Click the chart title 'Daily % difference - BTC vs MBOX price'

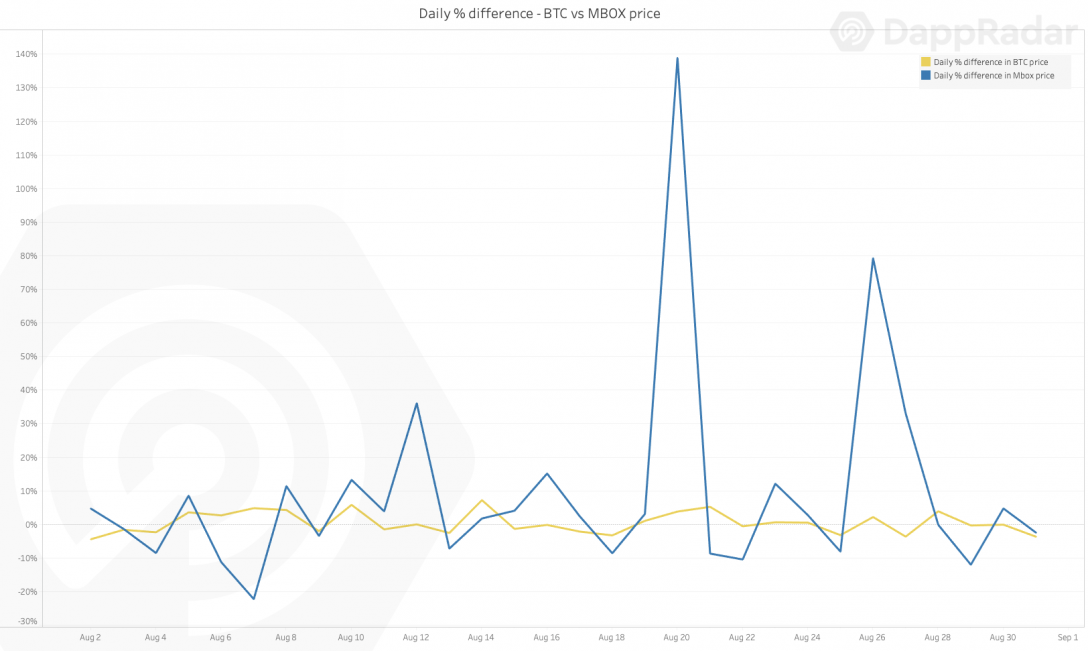[539, 13]
